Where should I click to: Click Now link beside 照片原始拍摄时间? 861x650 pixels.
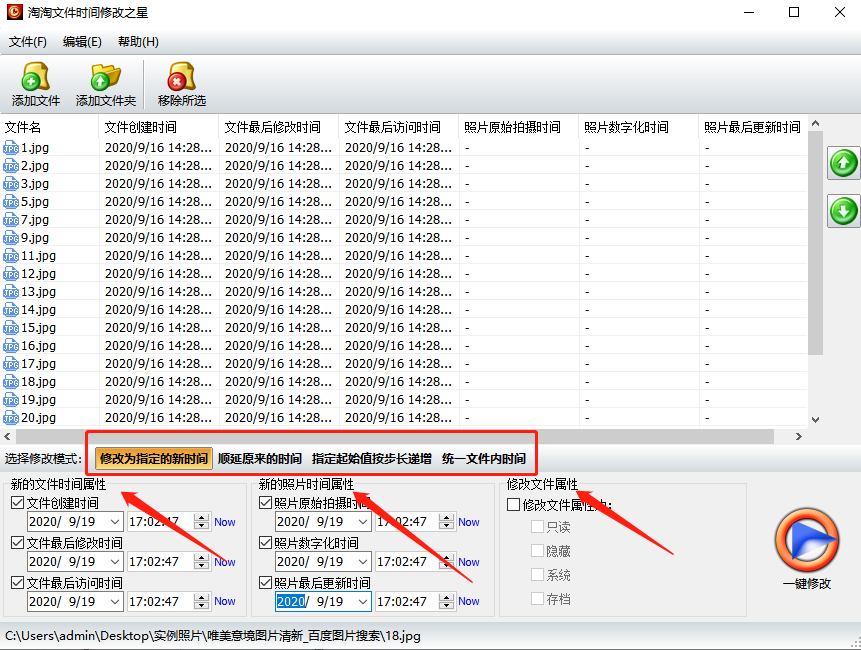pyautogui.click(x=468, y=522)
